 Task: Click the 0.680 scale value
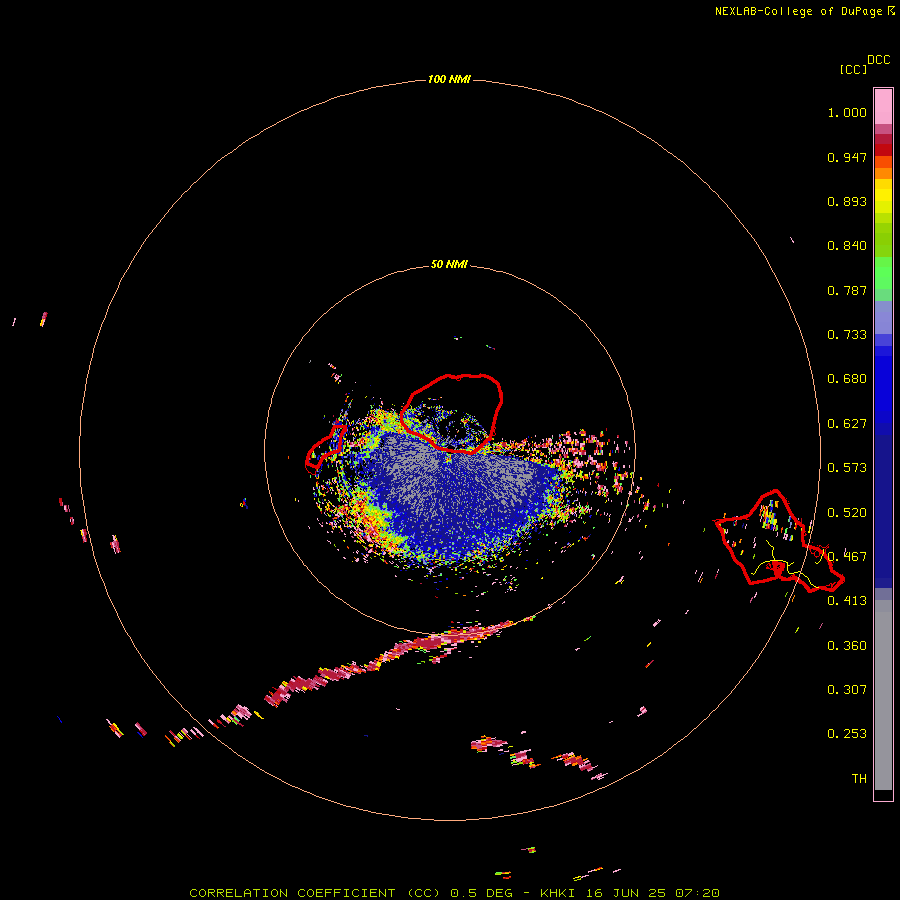tap(847, 379)
